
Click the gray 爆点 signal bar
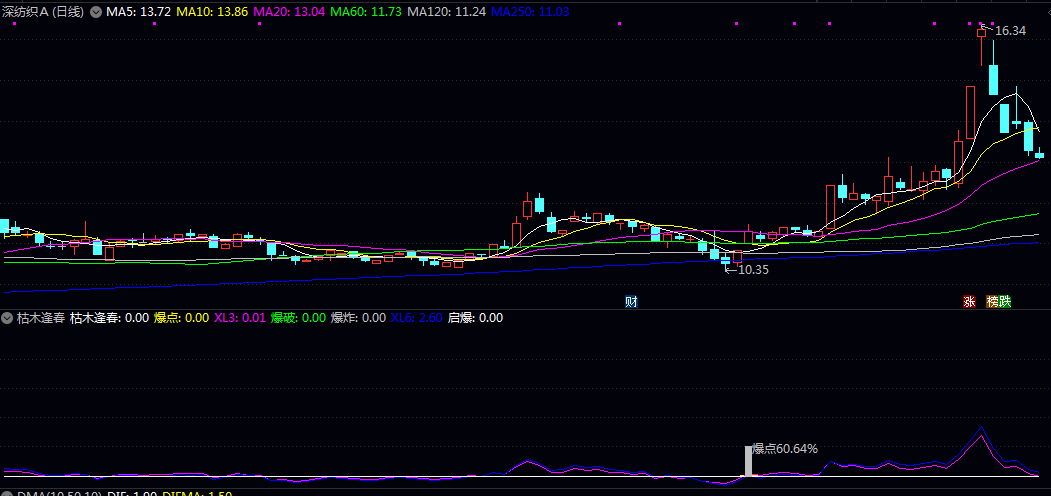click(748, 460)
